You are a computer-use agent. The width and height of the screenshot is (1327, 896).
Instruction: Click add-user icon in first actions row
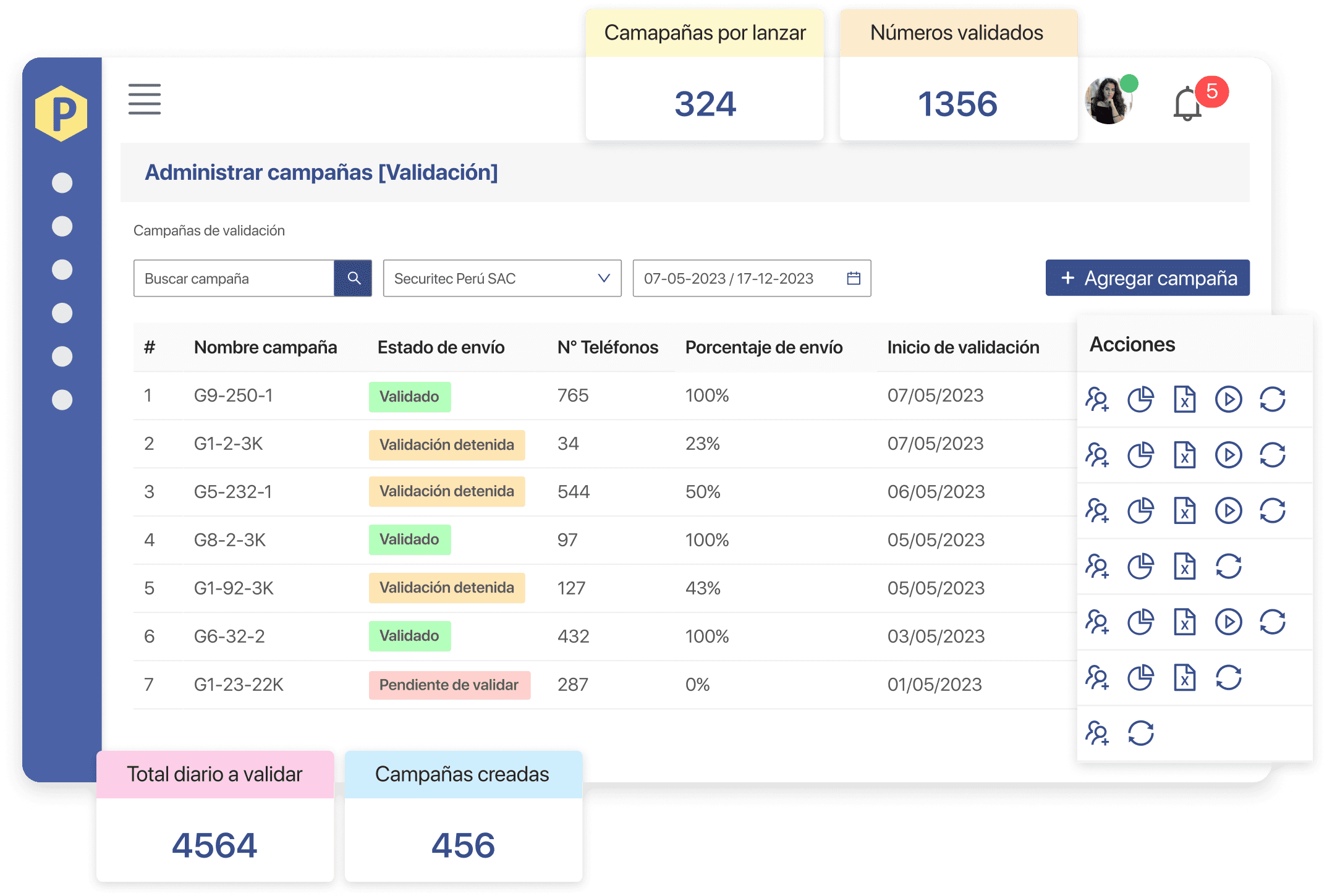1097,399
